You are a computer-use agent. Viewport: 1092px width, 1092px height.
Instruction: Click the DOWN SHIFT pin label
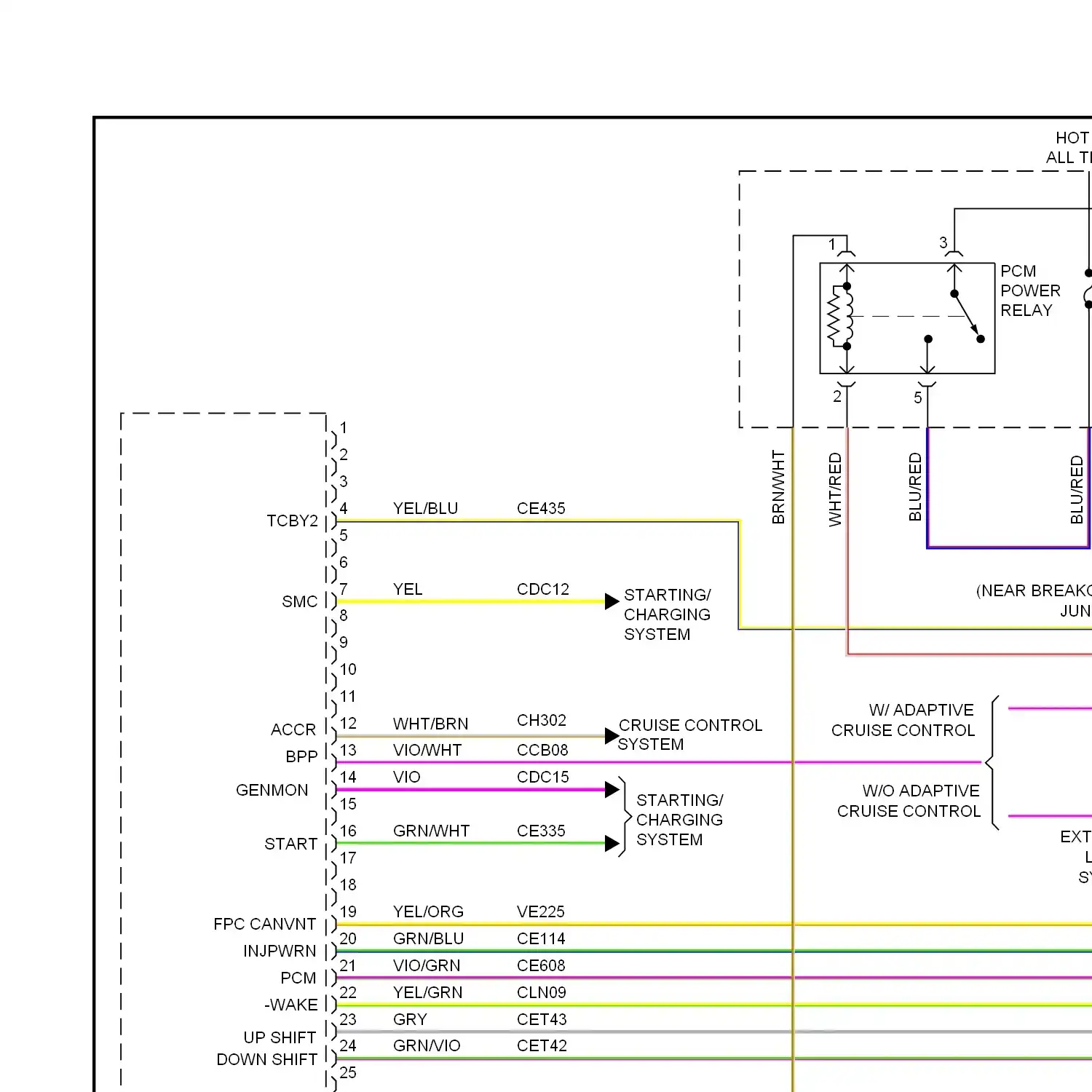(x=267, y=1059)
